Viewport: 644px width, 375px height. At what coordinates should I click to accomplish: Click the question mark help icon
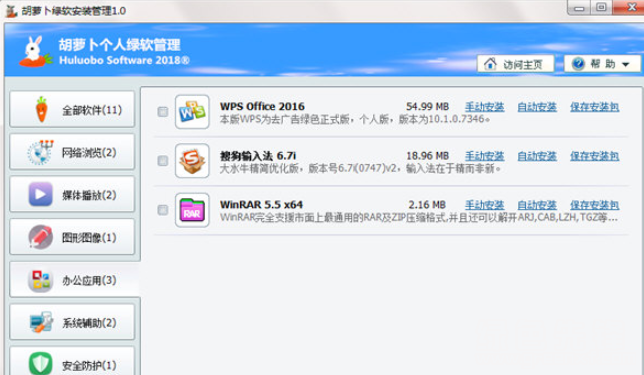(x=578, y=64)
